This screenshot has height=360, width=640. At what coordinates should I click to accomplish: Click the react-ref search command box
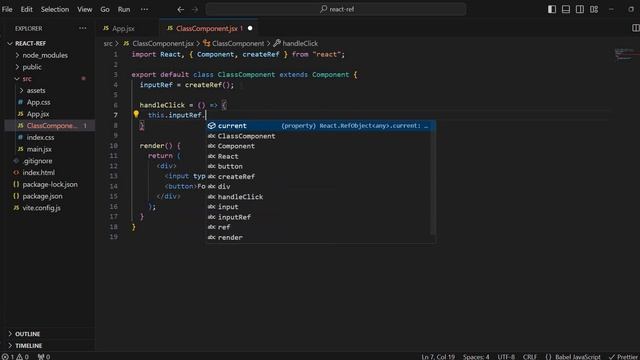336,9
